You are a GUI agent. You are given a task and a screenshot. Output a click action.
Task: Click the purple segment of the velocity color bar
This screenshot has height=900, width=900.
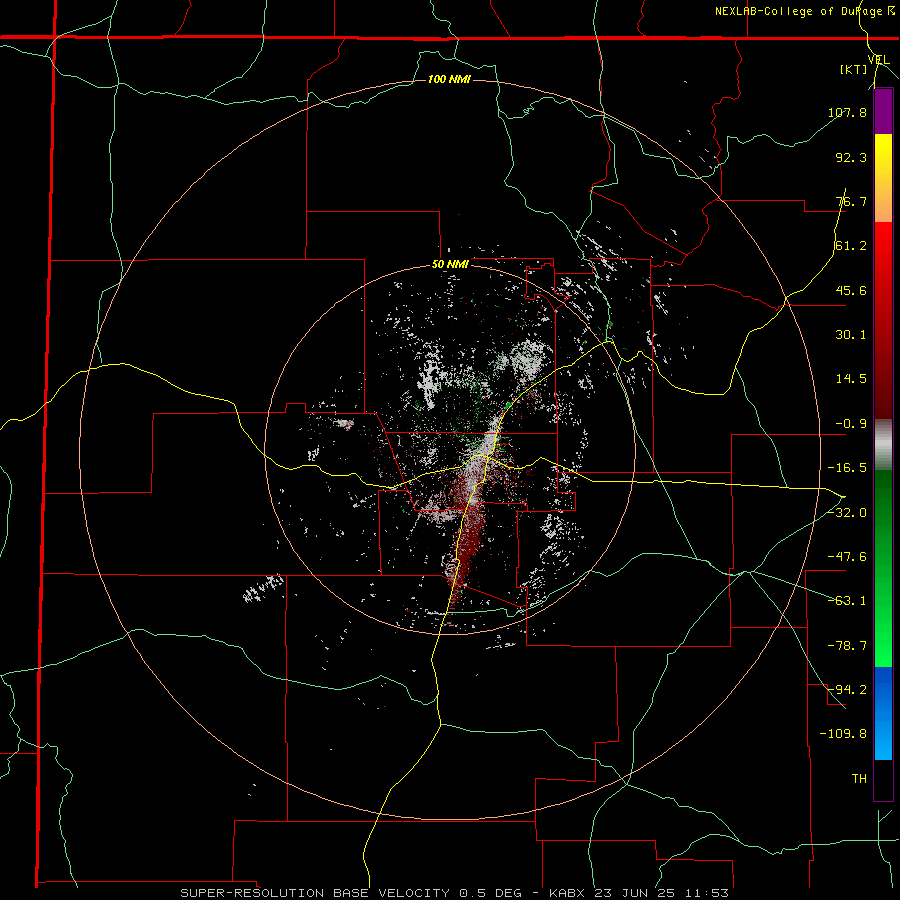[x=883, y=111]
